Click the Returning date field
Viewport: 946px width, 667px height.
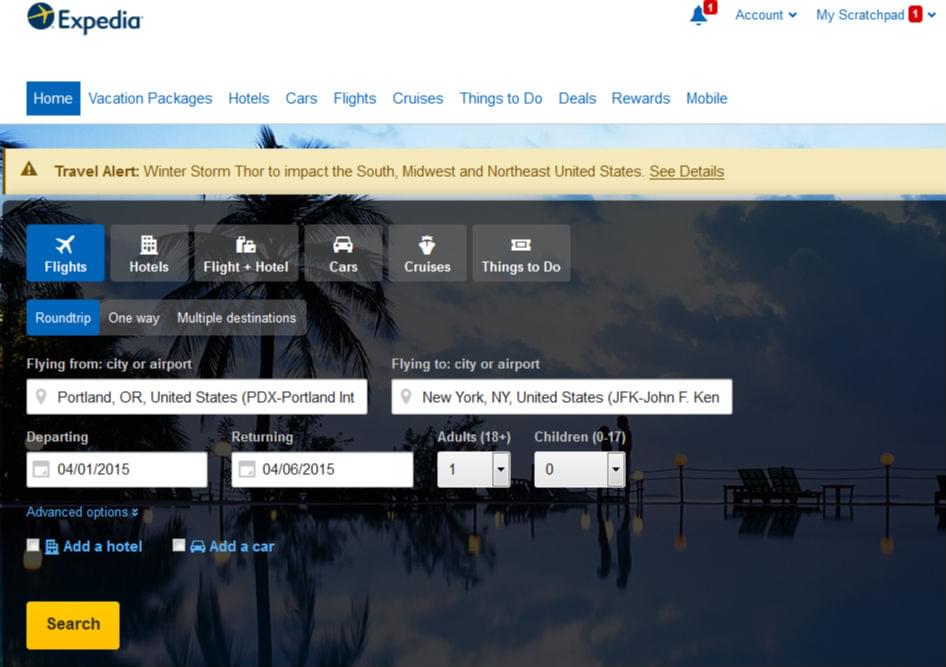point(322,469)
